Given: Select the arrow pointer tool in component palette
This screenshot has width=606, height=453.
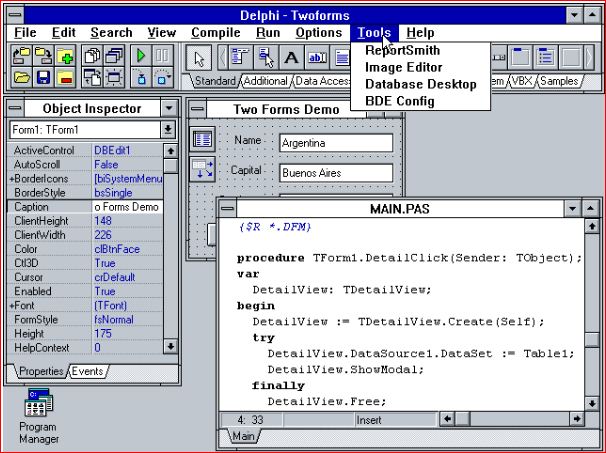Looking at the screenshot, I should tap(199, 57).
